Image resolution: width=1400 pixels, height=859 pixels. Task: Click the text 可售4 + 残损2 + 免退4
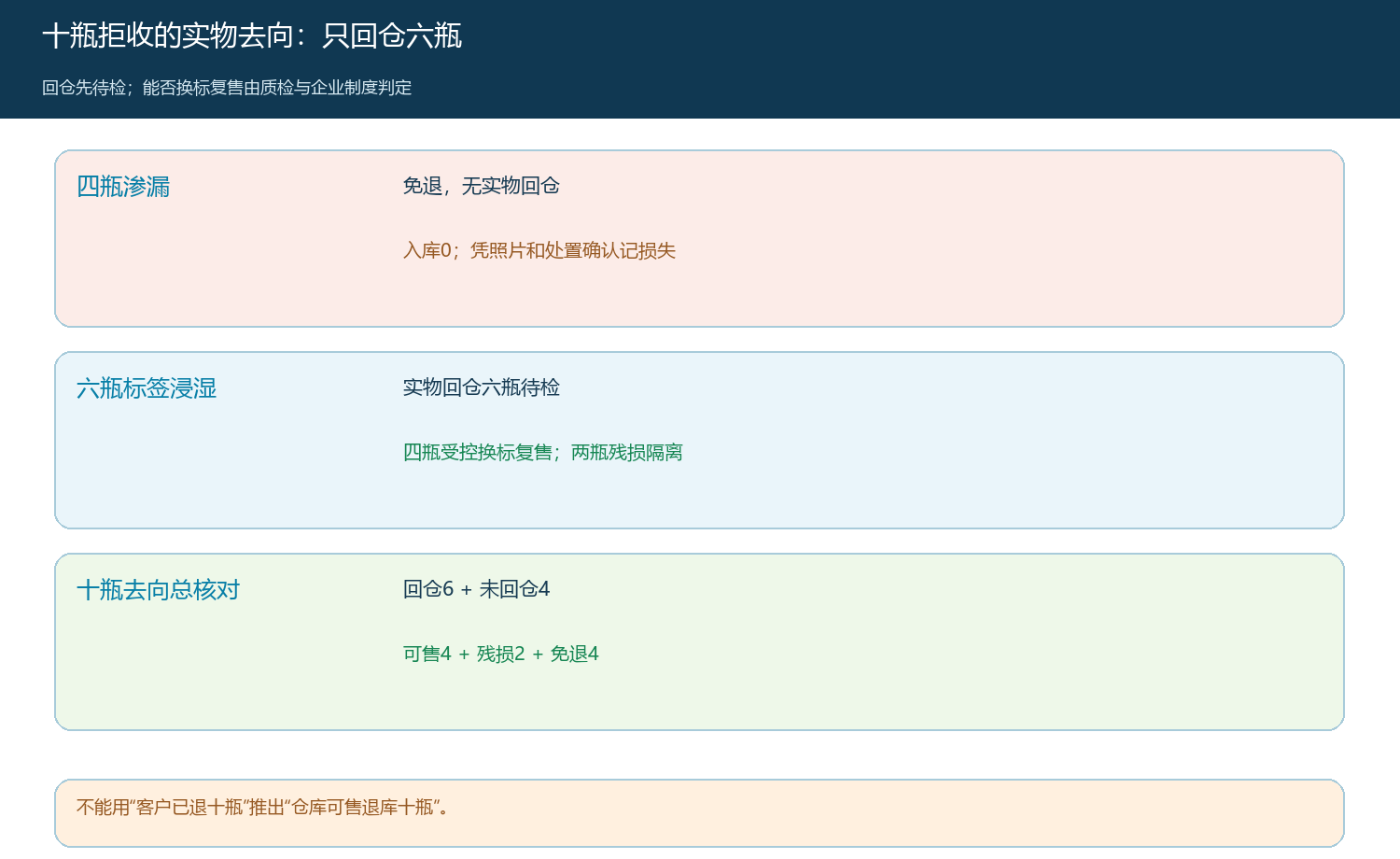tap(501, 654)
